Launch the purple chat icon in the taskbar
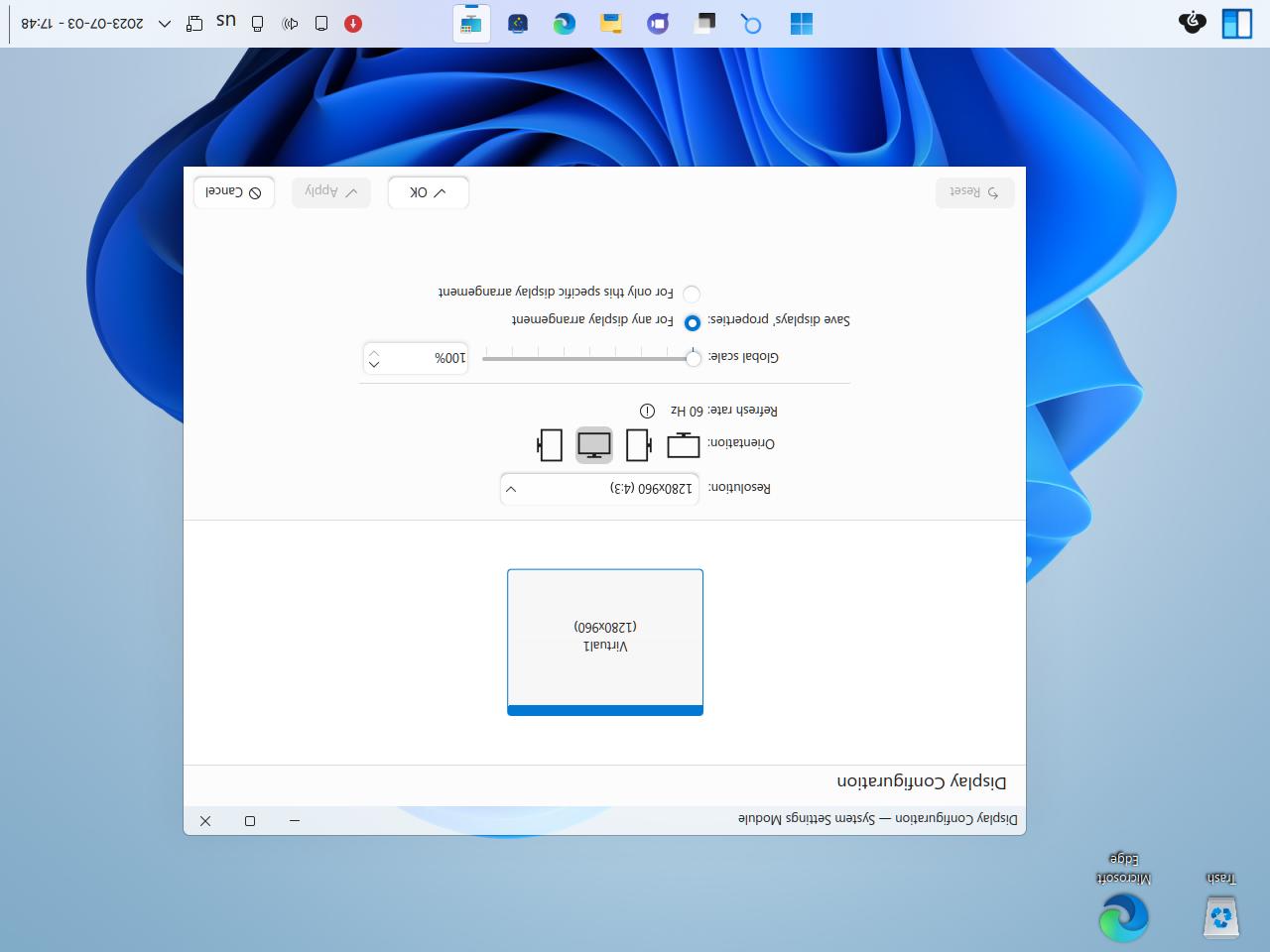 (x=658, y=24)
